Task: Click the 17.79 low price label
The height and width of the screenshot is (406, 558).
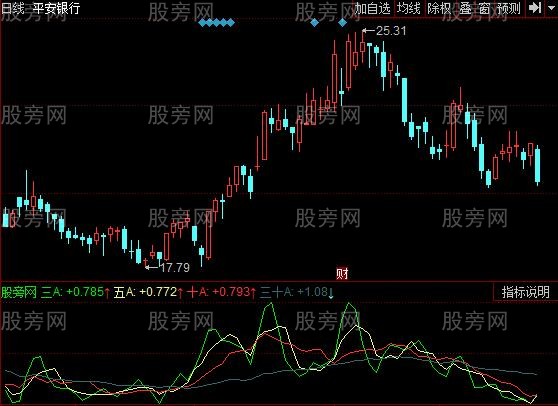Action: 175,268
